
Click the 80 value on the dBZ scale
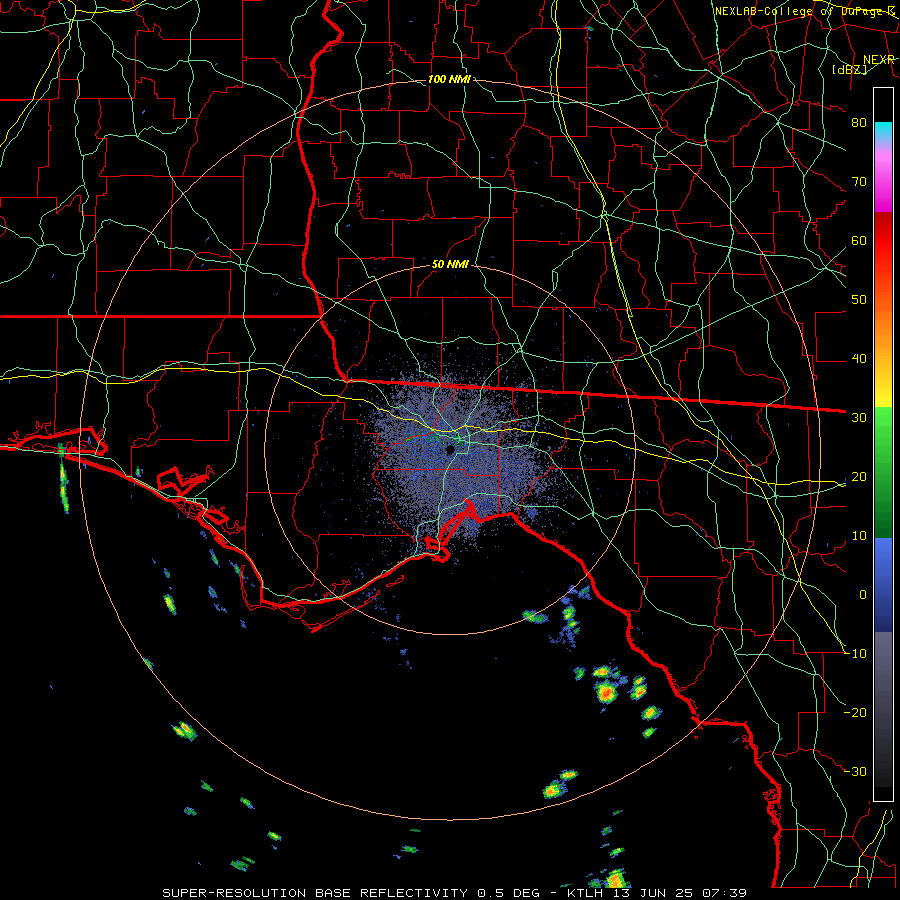point(859,122)
